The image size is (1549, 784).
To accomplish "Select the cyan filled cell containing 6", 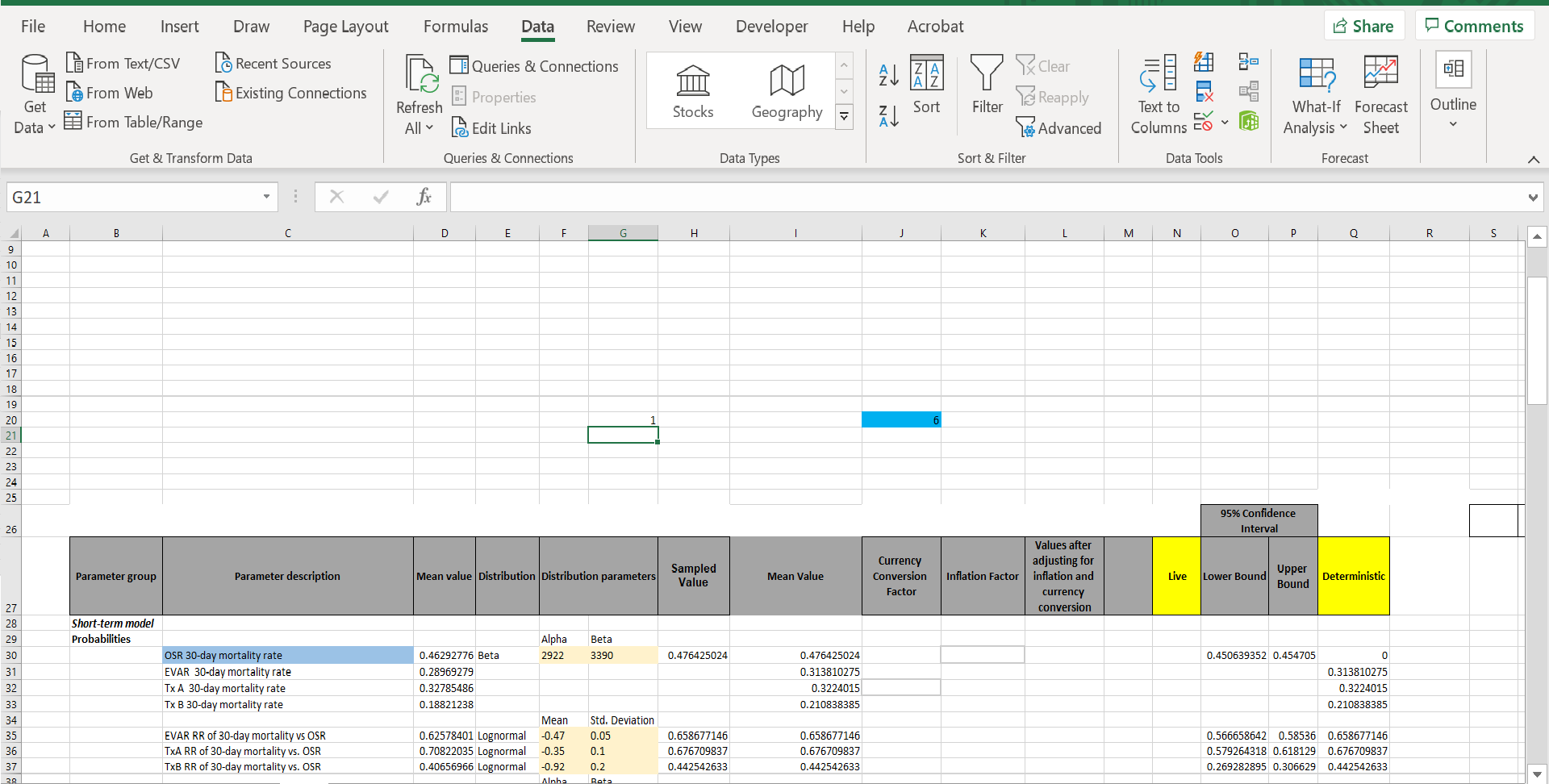I will [x=900, y=419].
